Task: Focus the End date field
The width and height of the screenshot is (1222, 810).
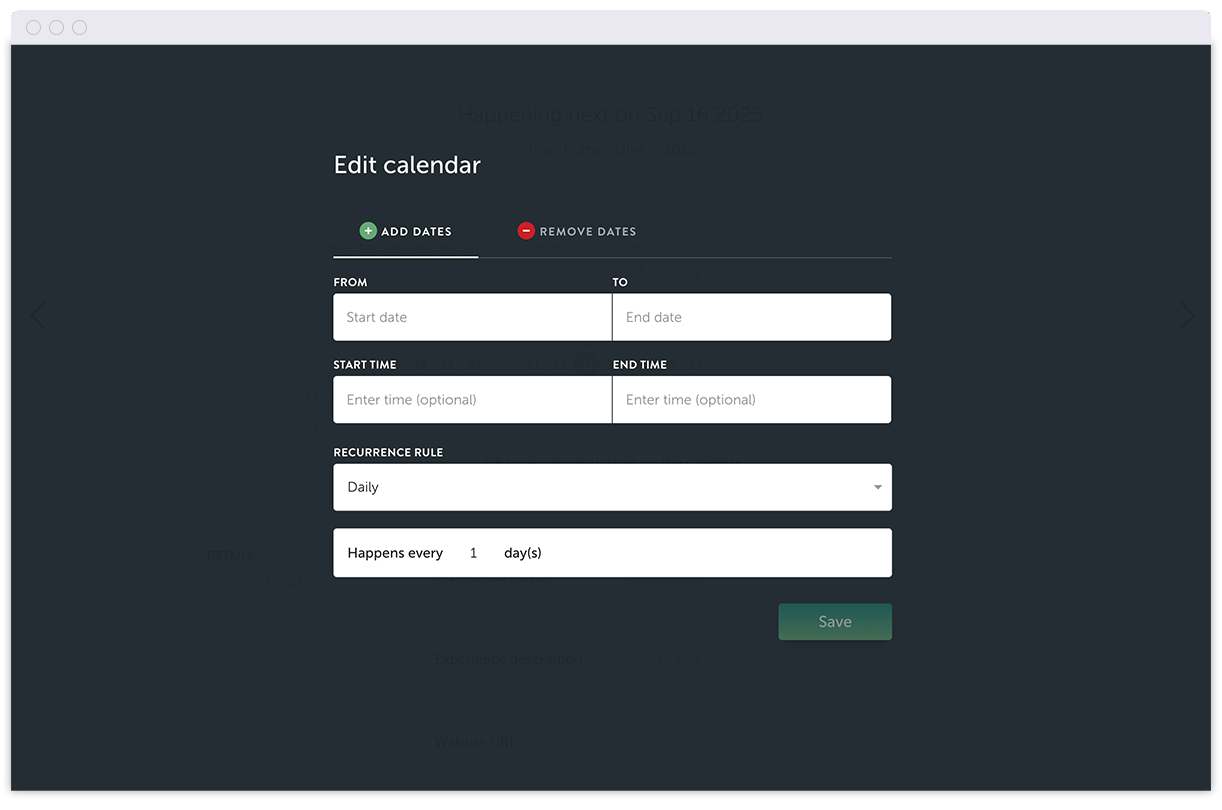Action: click(x=751, y=317)
